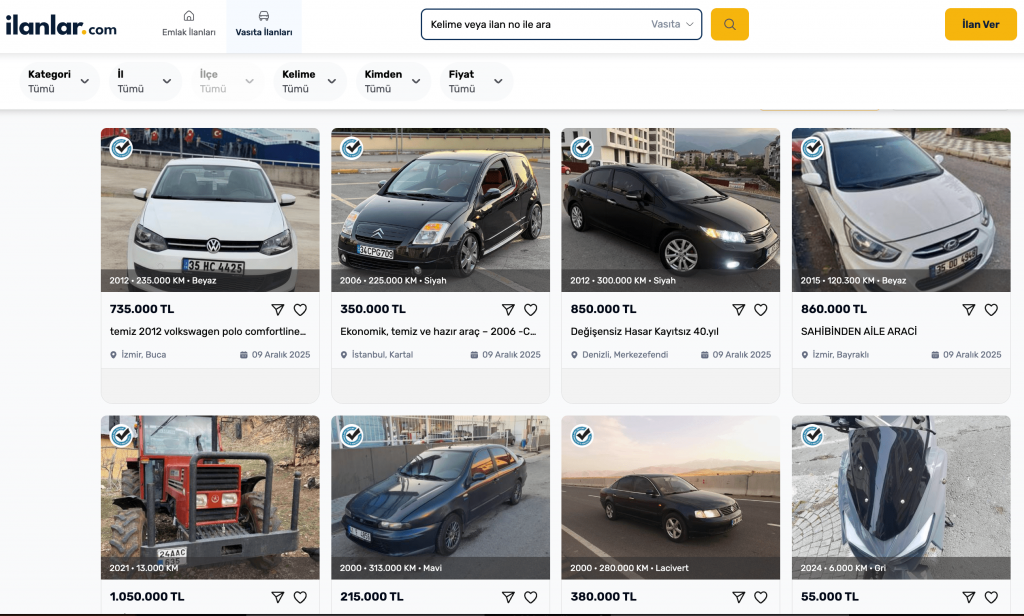Favorite the 850.000 TL Denizli listing

[760, 310]
